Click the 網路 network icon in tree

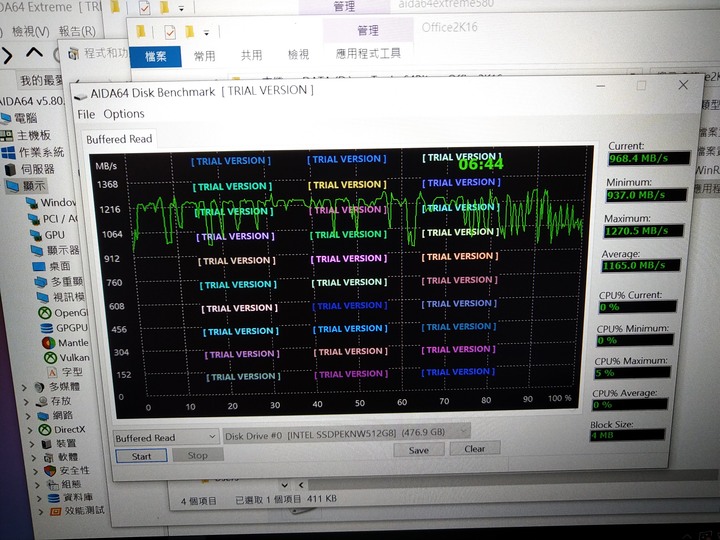tap(44, 416)
